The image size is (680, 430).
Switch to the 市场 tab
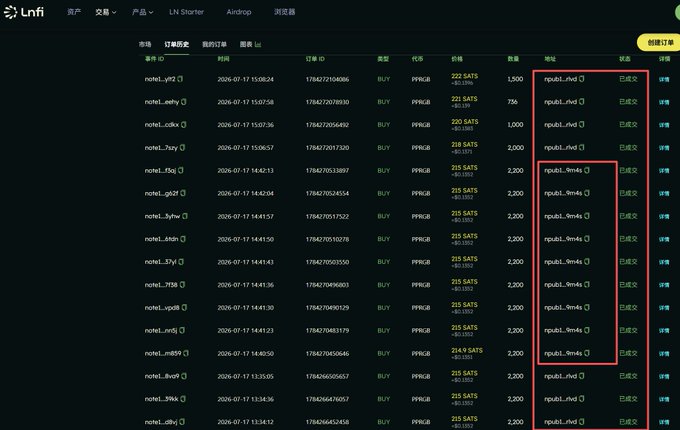145,44
